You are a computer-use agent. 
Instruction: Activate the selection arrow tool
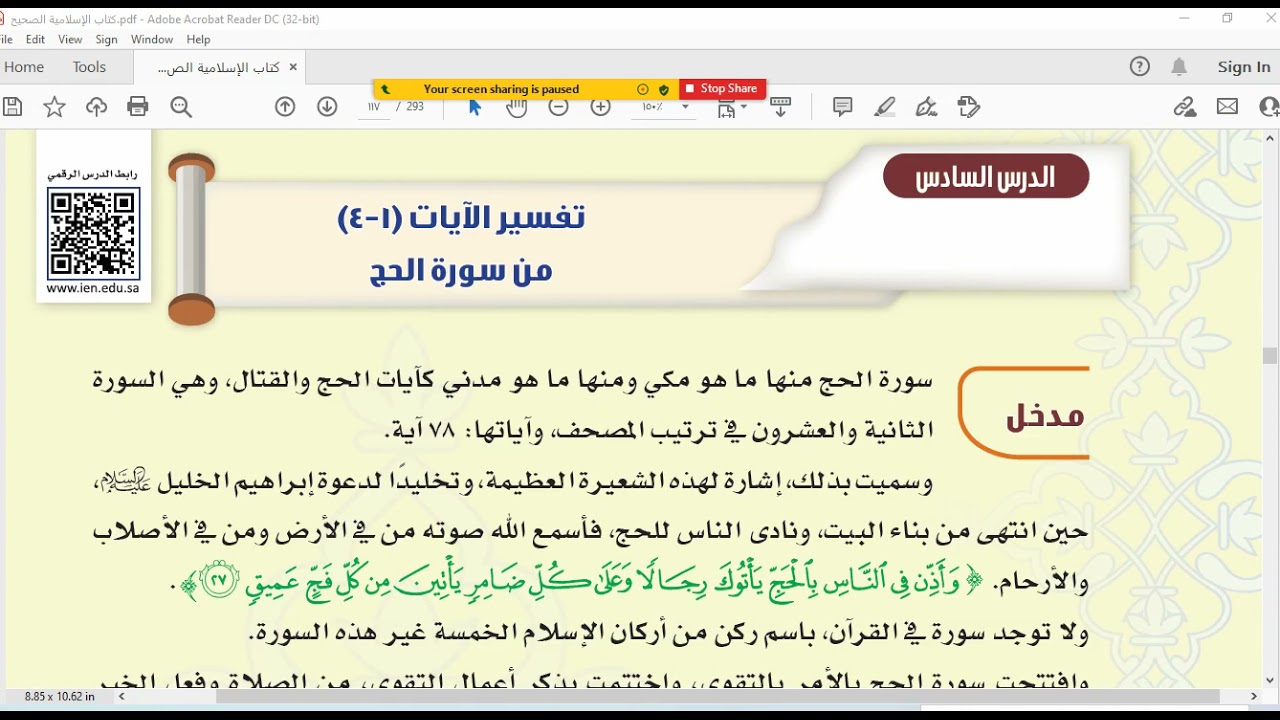click(x=475, y=107)
